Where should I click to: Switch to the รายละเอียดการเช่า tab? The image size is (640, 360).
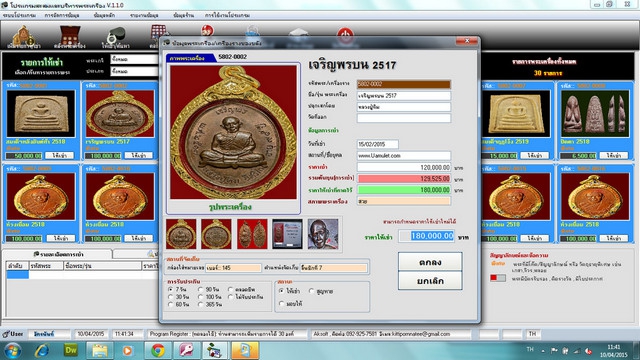pyautogui.click(x=57, y=254)
